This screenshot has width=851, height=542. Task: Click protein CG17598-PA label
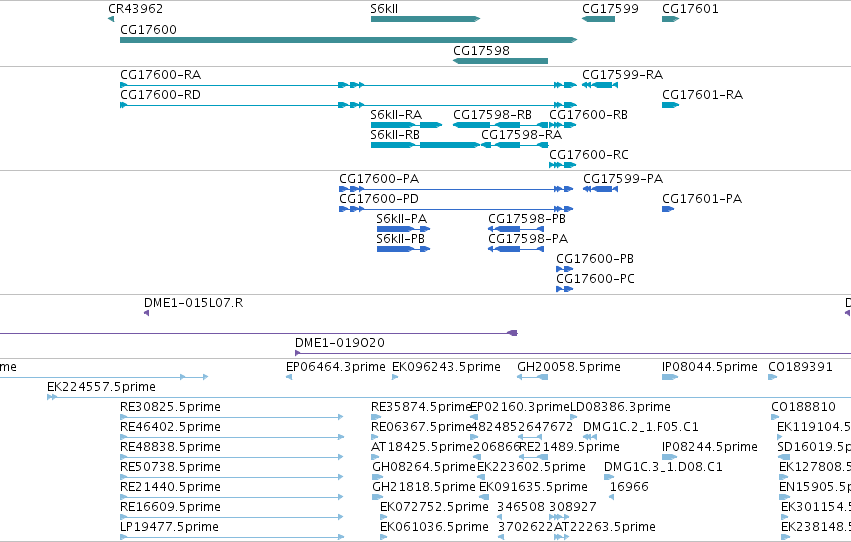point(528,239)
